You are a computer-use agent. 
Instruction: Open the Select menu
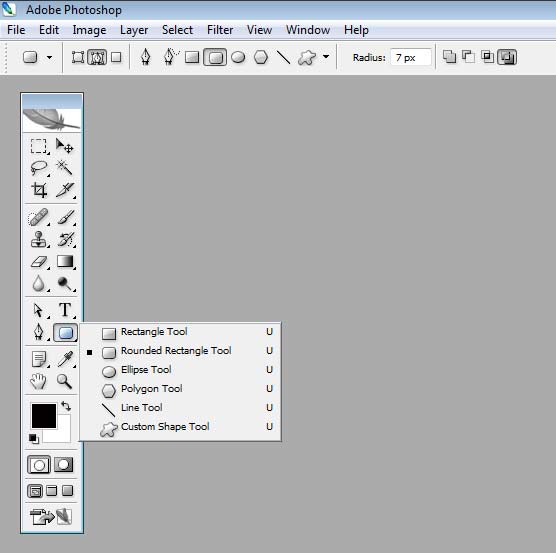[177, 30]
